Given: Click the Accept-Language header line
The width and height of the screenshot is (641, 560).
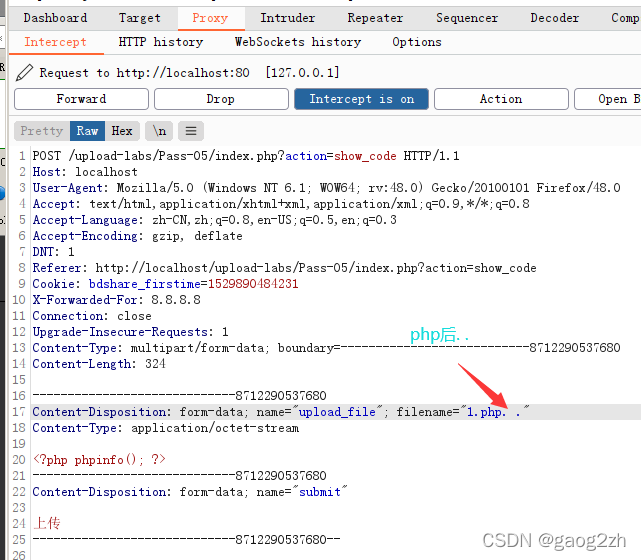Looking at the screenshot, I should [x=215, y=220].
